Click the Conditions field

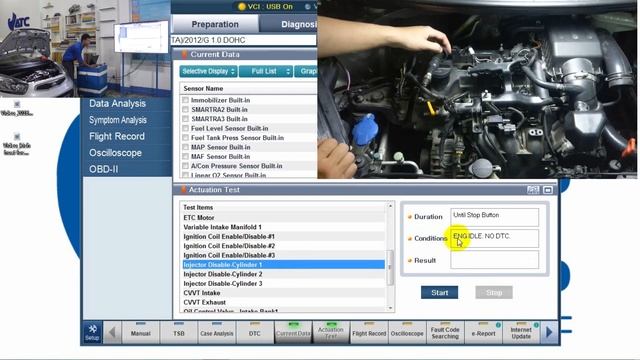pos(494,238)
